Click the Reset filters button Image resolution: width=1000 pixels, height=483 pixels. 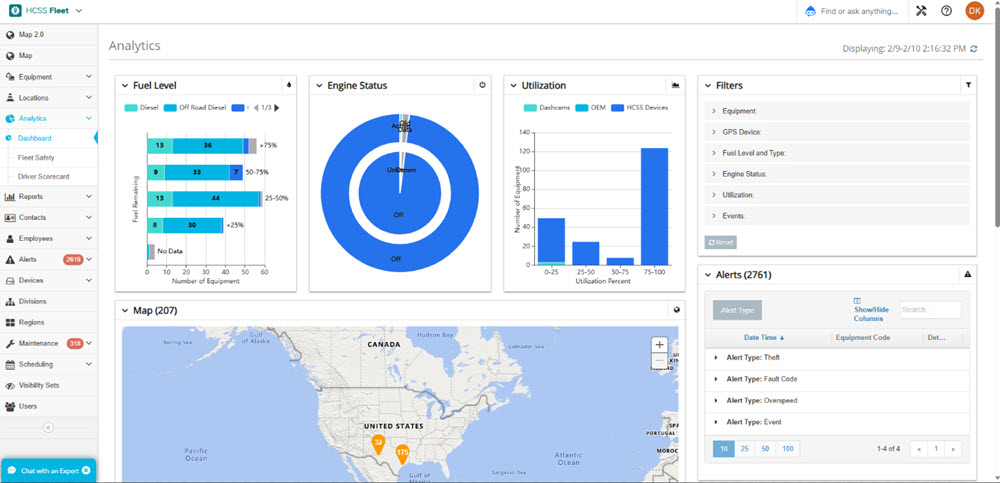pos(721,242)
